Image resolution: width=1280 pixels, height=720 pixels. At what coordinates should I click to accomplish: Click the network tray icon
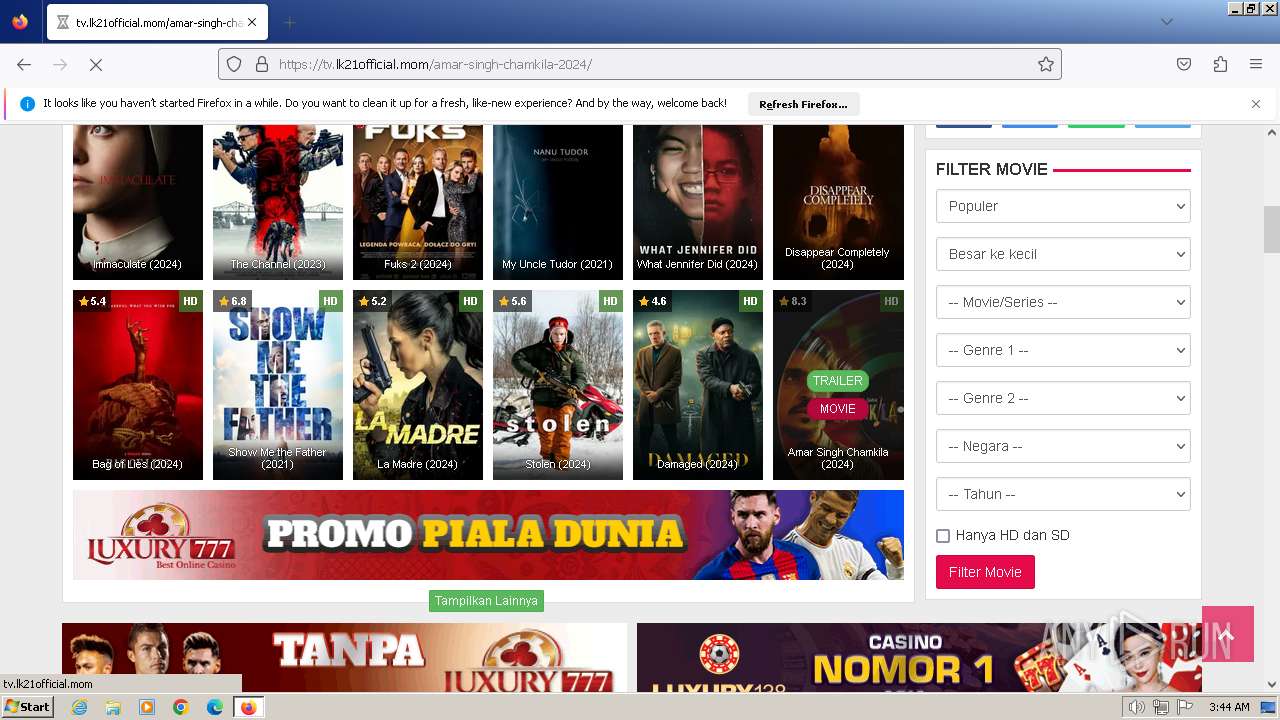tap(1161, 707)
